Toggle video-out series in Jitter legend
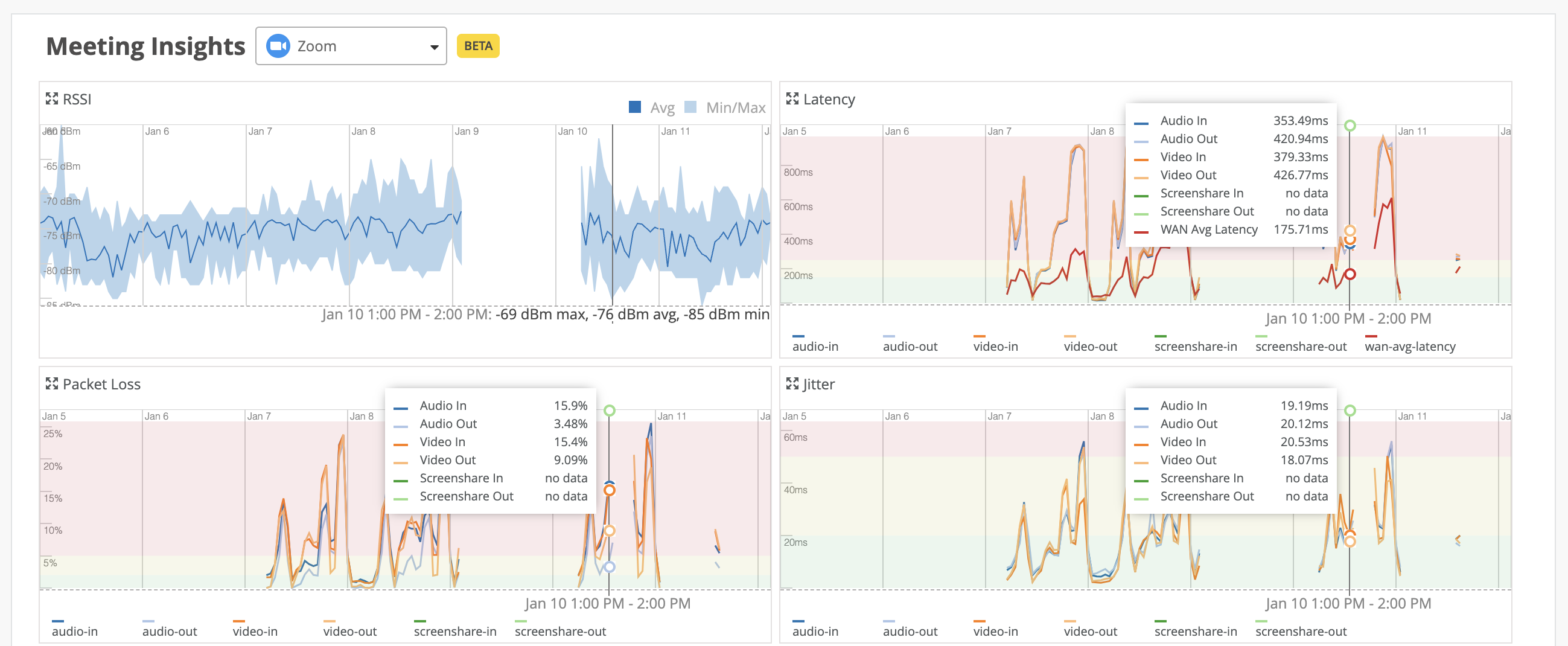This screenshot has height=646, width=1568. (1089, 631)
